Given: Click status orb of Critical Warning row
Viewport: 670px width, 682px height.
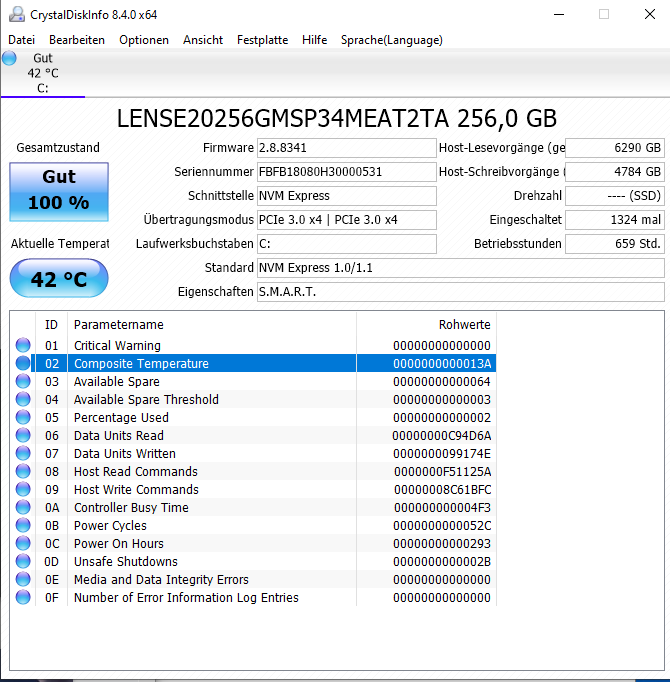Looking at the screenshot, I should [x=23, y=345].
